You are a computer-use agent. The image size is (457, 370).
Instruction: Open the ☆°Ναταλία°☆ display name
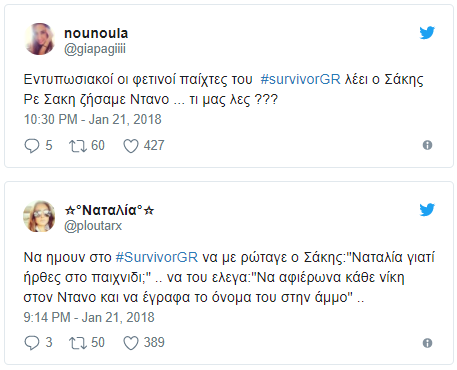[x=109, y=210]
